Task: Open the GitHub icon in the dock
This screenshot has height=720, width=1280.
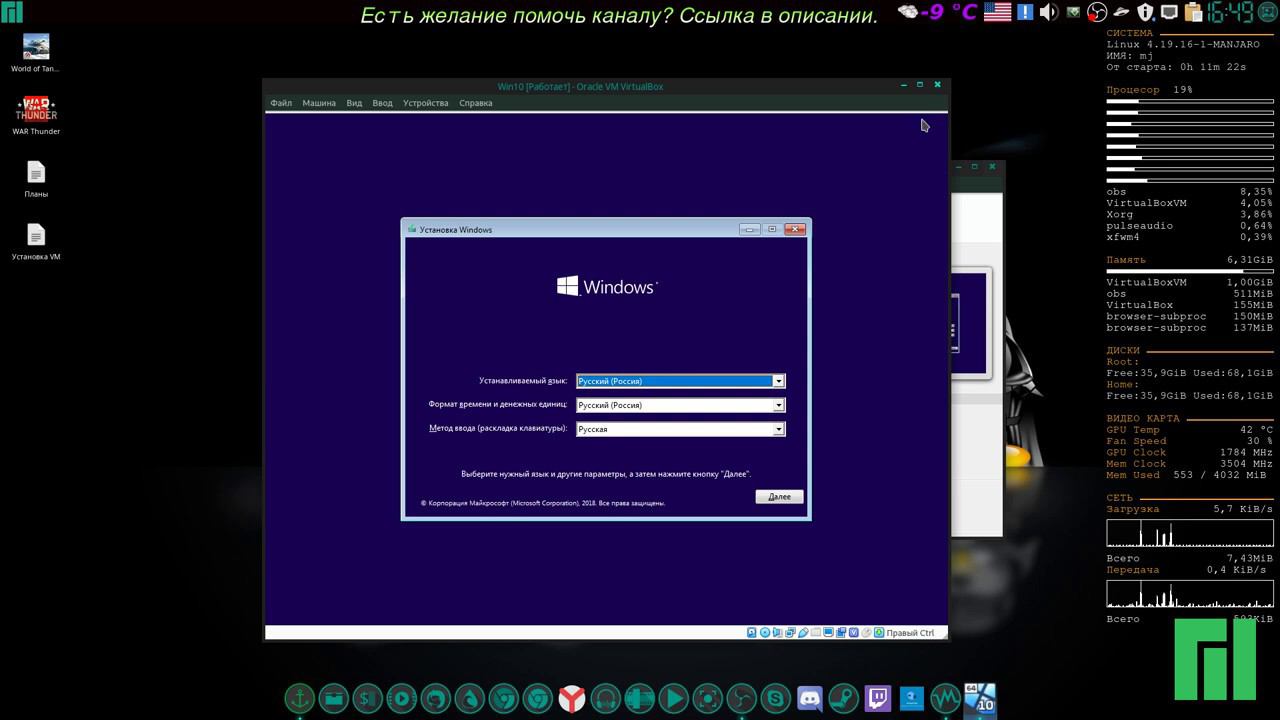Action: click(436, 697)
